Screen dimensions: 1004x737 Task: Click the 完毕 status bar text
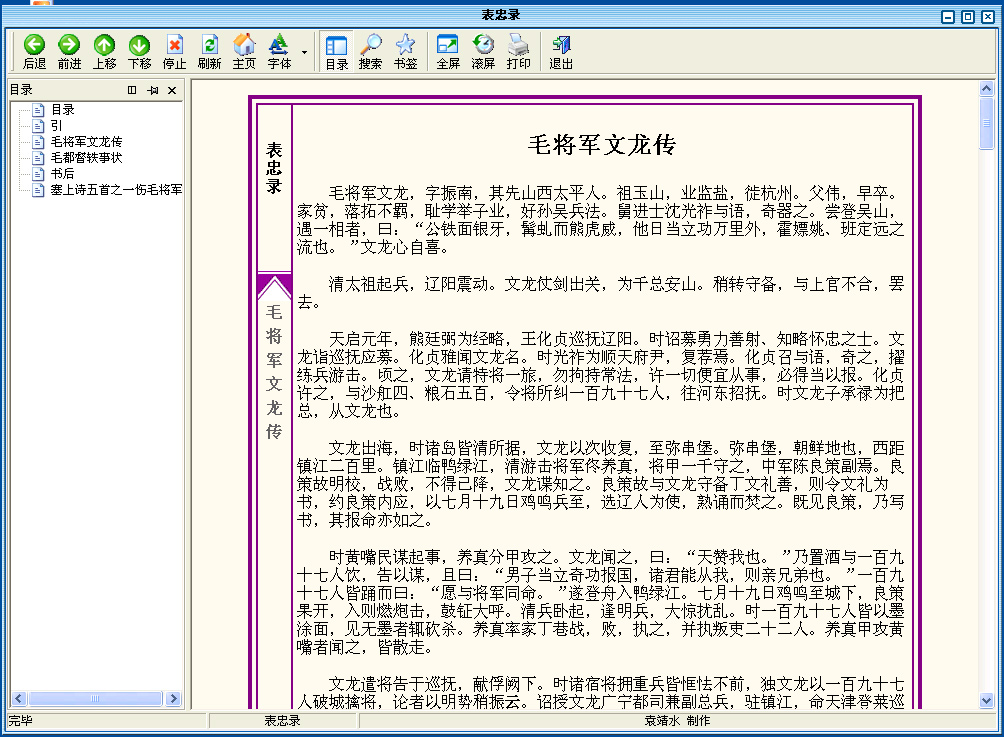pyautogui.click(x=20, y=720)
